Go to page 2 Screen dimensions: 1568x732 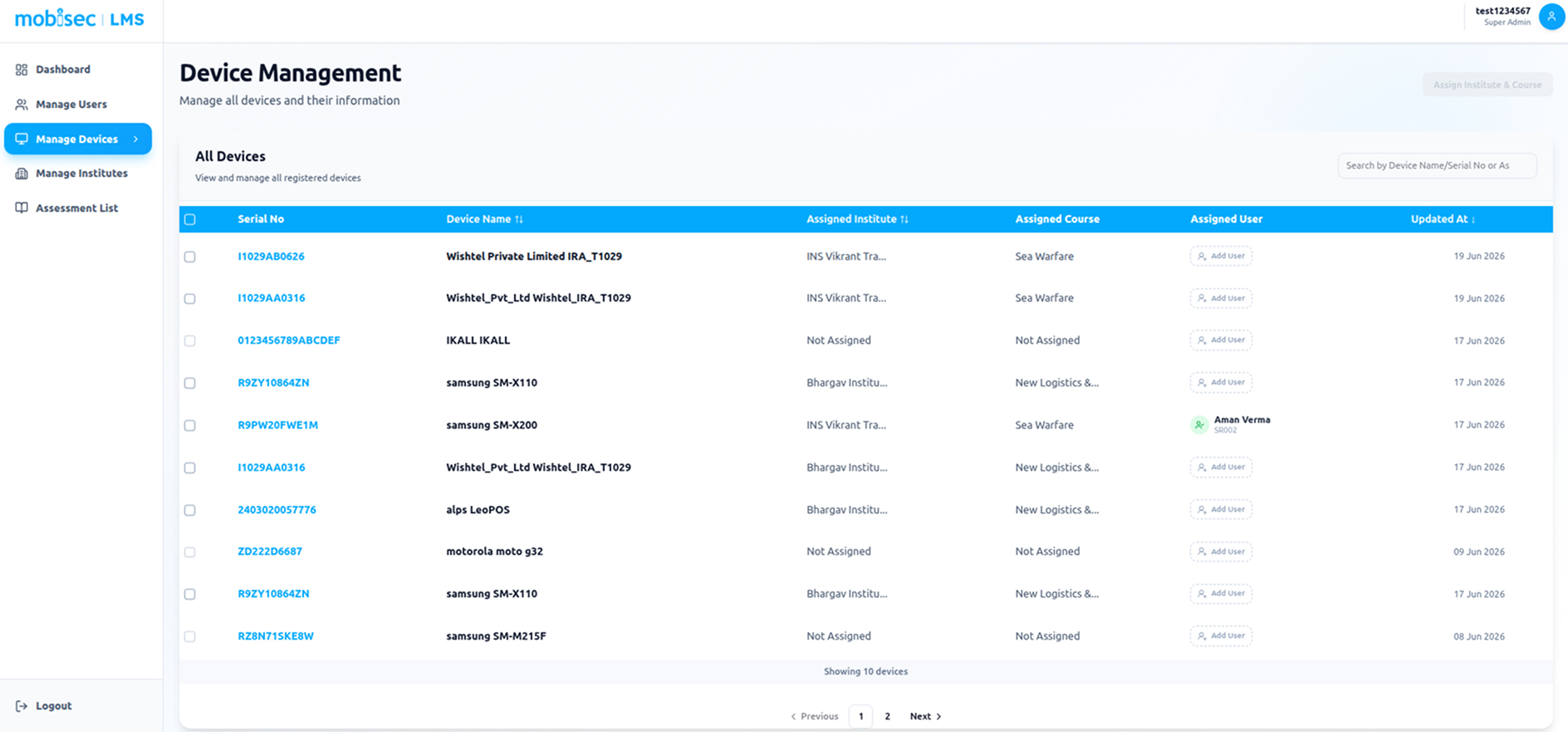click(887, 716)
